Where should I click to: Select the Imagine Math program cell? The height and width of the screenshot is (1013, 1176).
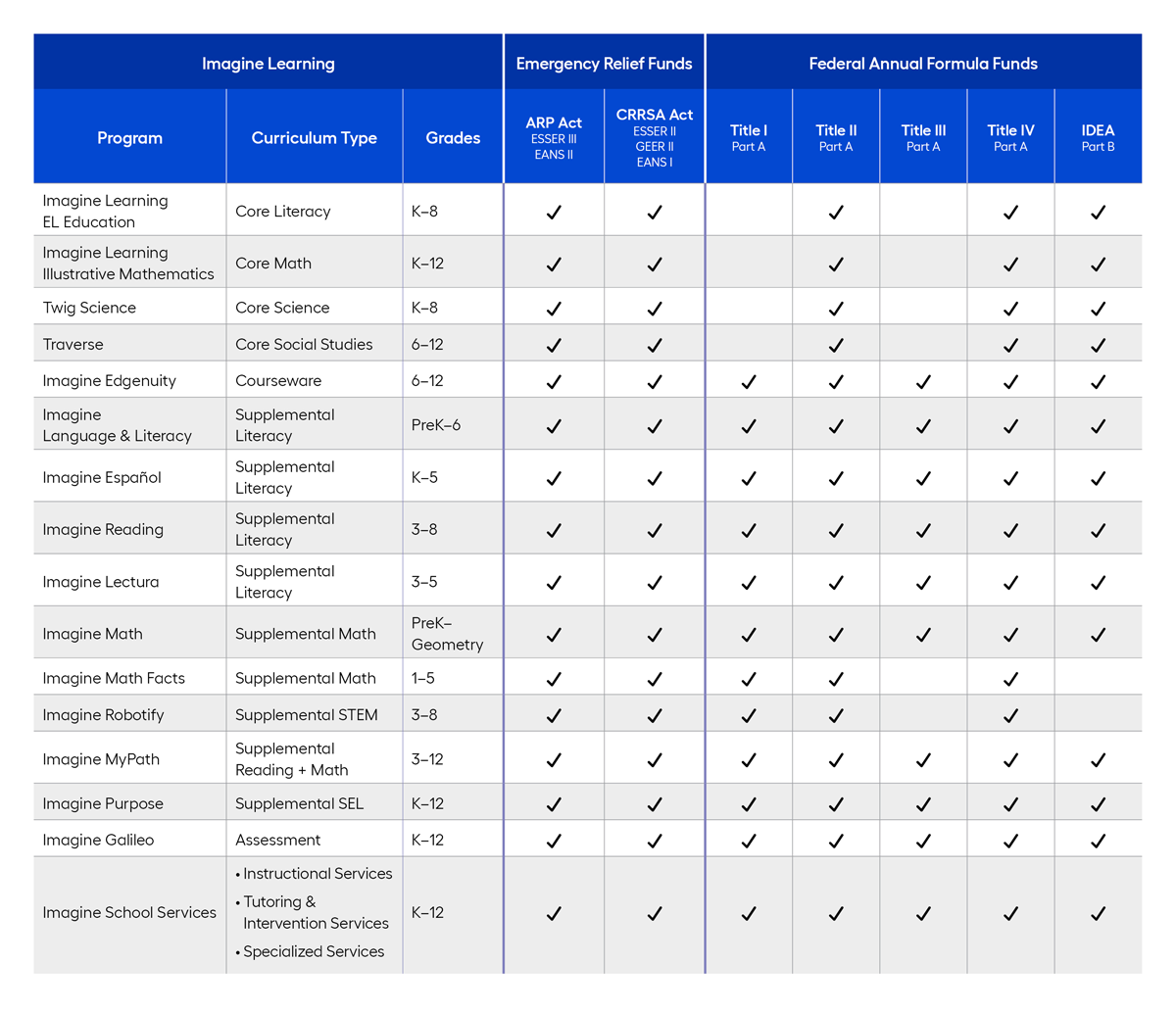point(129,633)
